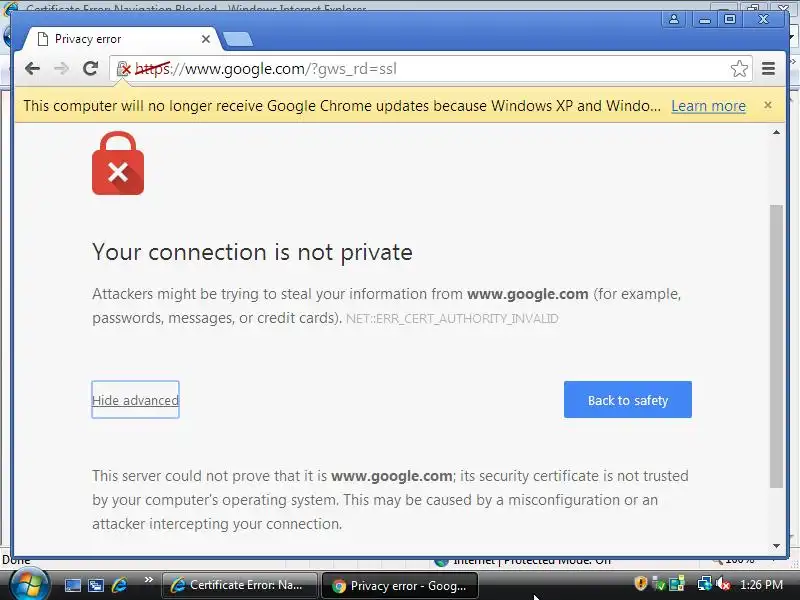The width and height of the screenshot is (800, 600).
Task: Click the Chrome forward arrow
Action: (61, 68)
